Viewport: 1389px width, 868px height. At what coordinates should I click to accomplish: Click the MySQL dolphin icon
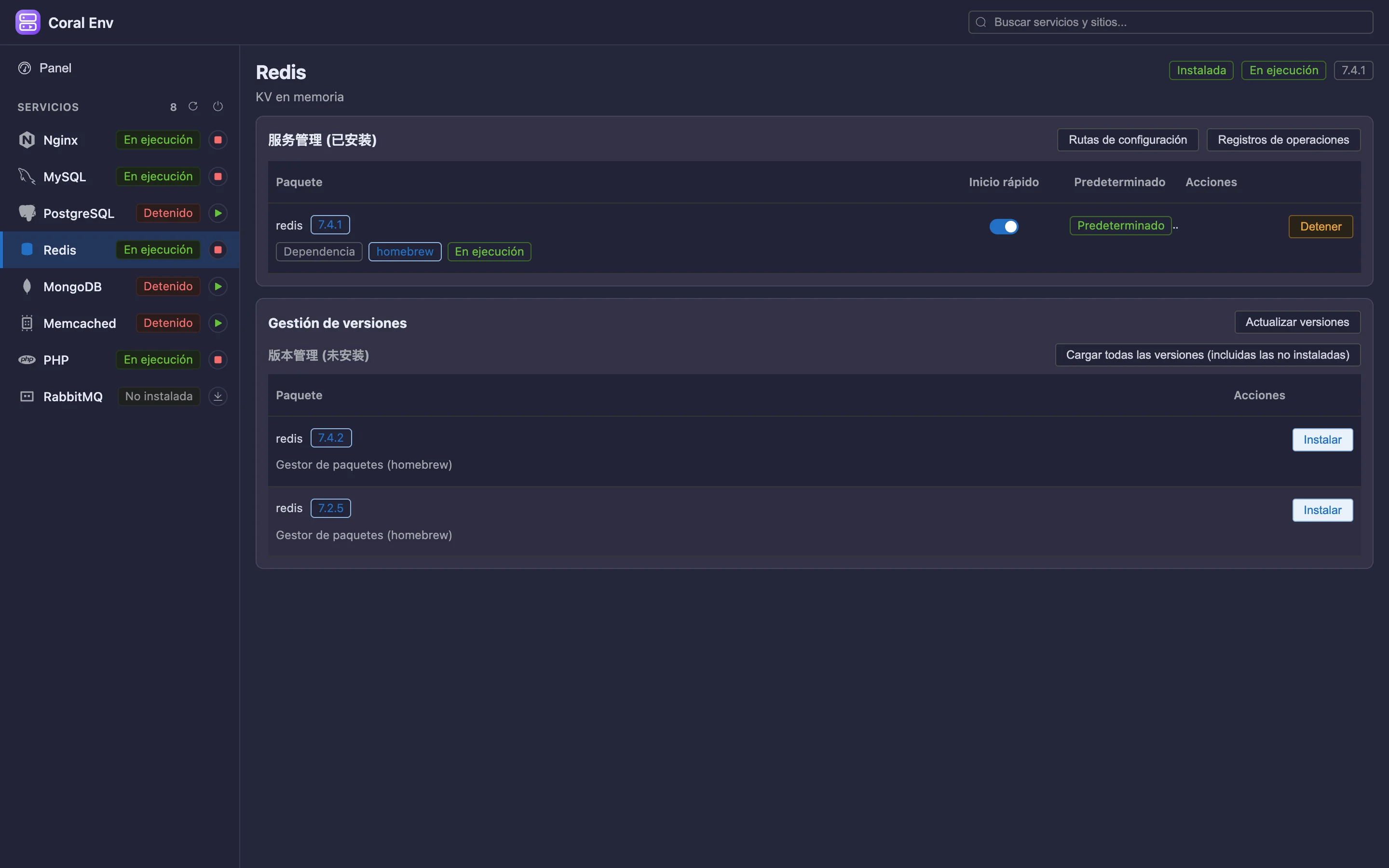pyautogui.click(x=27, y=176)
